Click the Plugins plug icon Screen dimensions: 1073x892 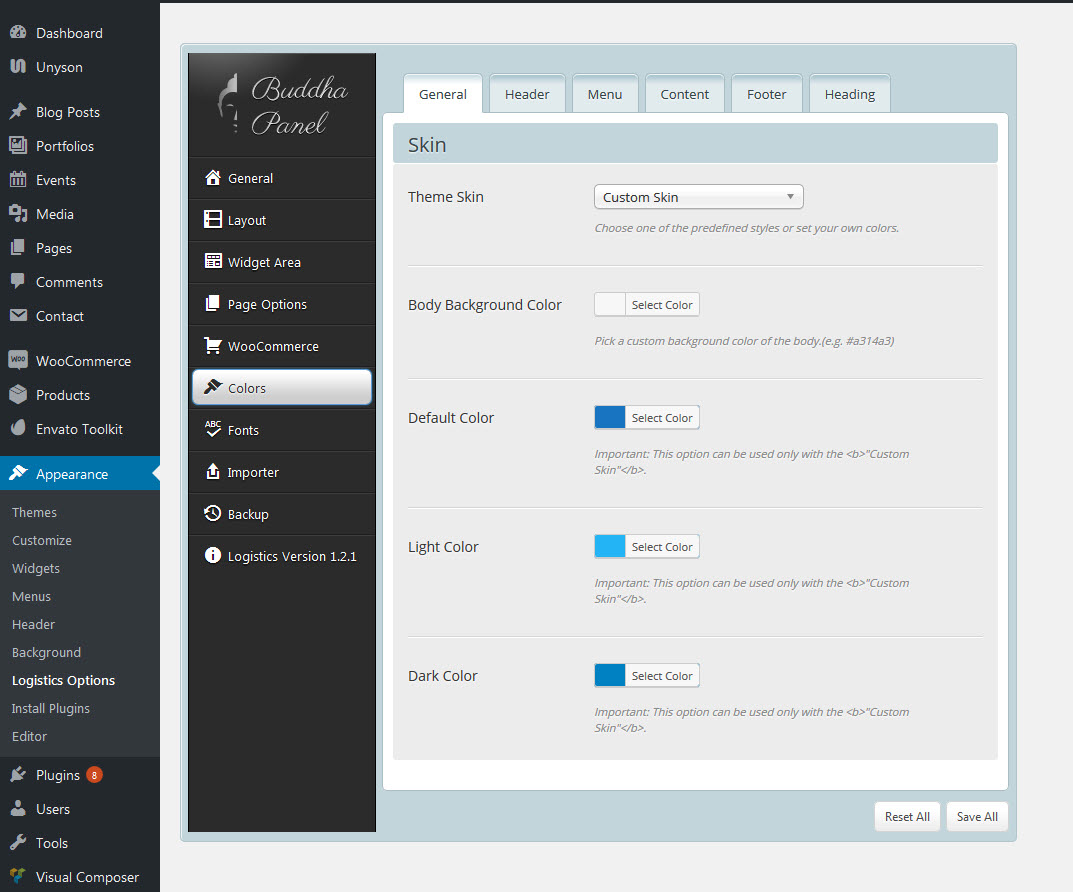pyautogui.click(x=18, y=774)
